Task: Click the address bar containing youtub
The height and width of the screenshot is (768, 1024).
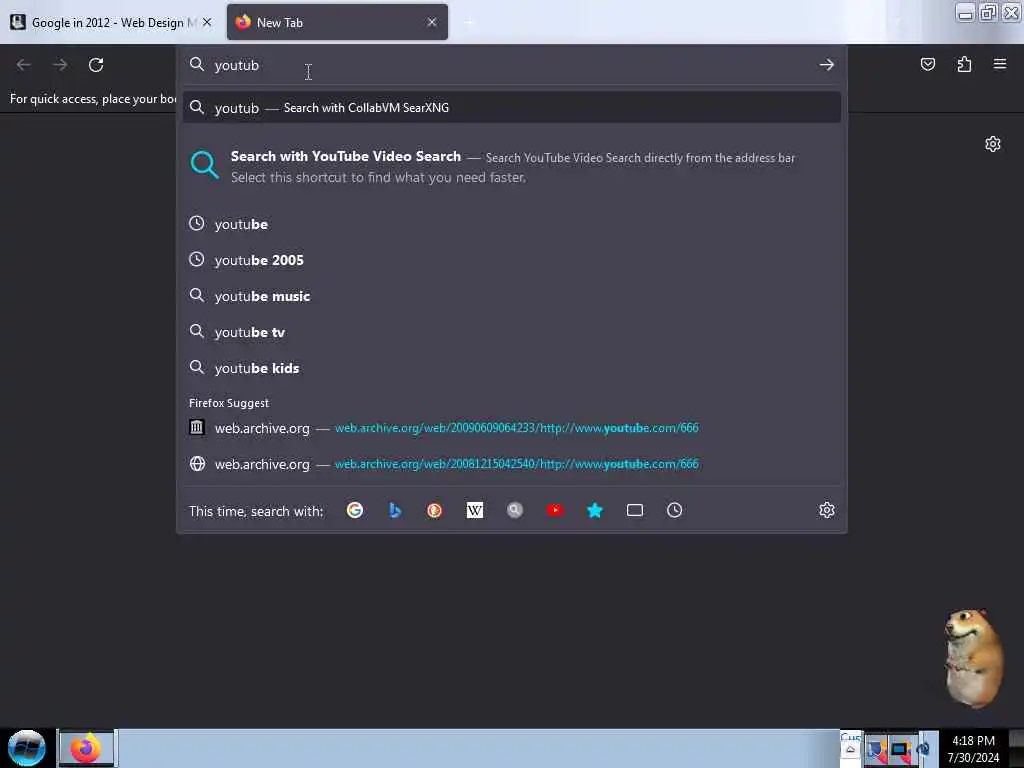Action: tap(511, 65)
